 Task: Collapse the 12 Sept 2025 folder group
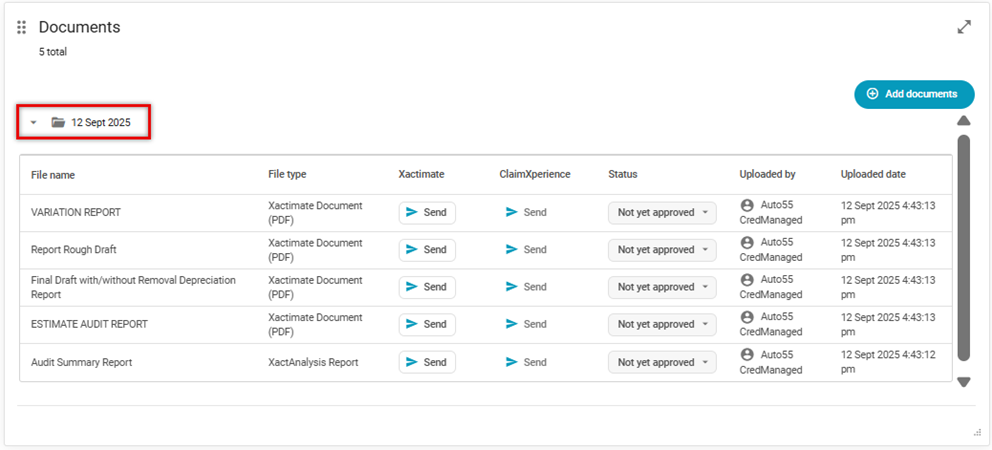point(33,123)
